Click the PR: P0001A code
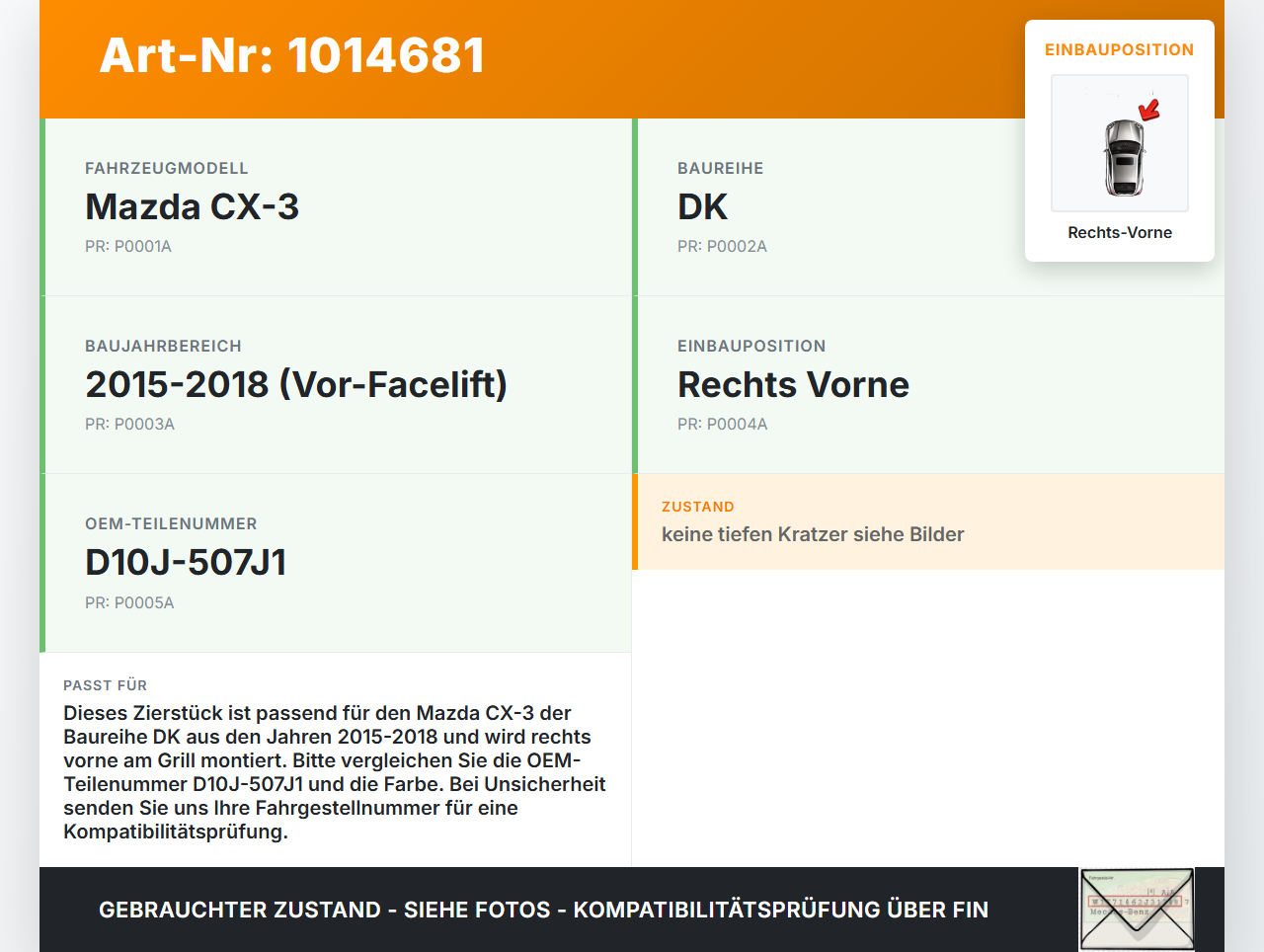Screen dimensions: 1264x952 click(x=128, y=246)
